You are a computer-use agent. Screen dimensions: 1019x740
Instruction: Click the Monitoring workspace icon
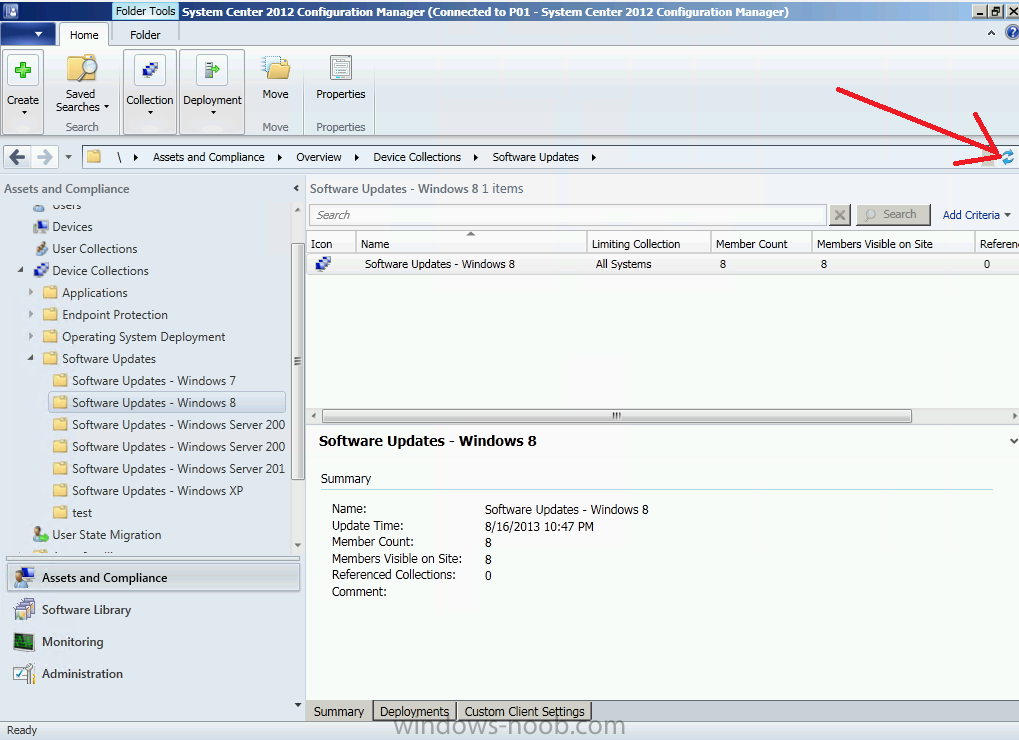coord(24,642)
